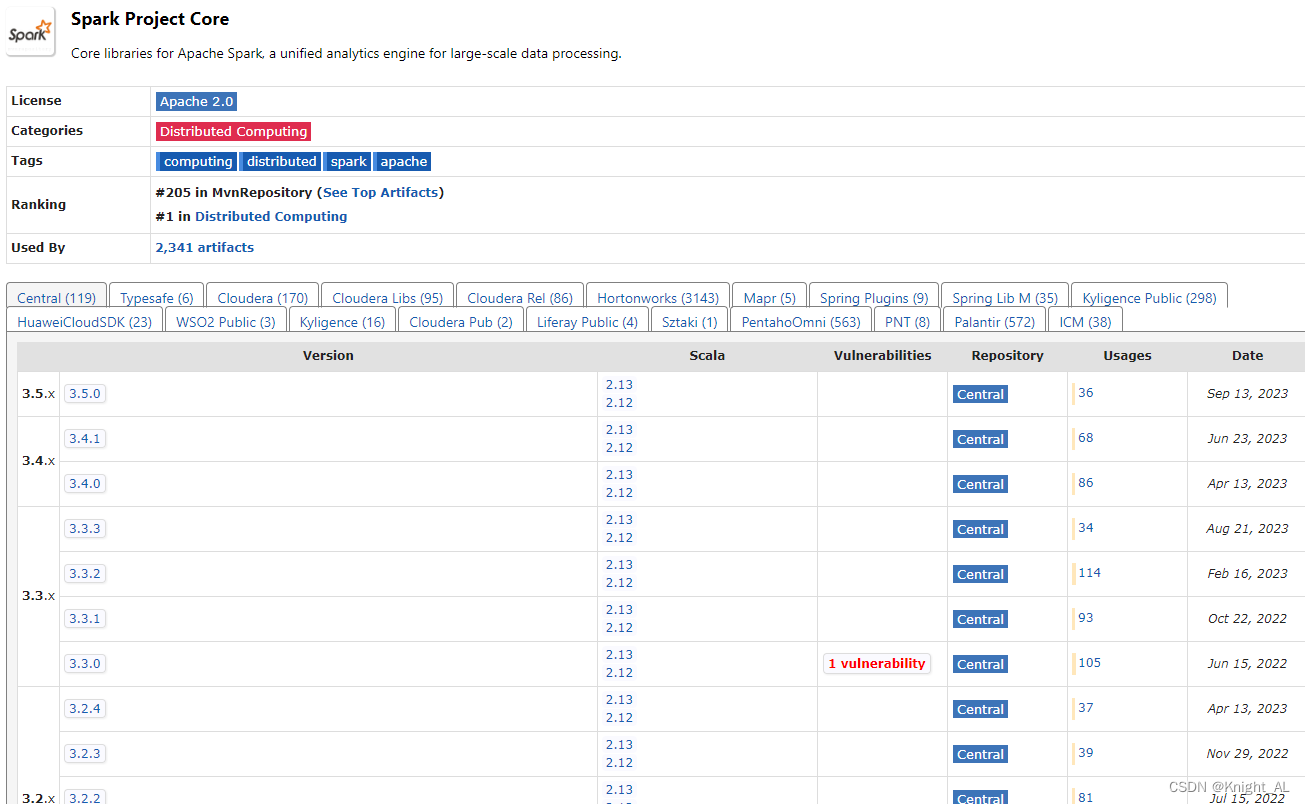Switch to the PentahoOmni (563) tab
The width and height of the screenshot is (1305, 804).
coord(801,322)
